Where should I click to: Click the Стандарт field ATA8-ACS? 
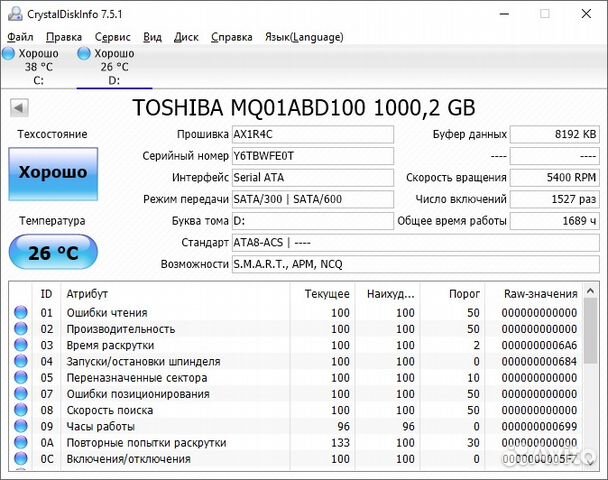416,243
